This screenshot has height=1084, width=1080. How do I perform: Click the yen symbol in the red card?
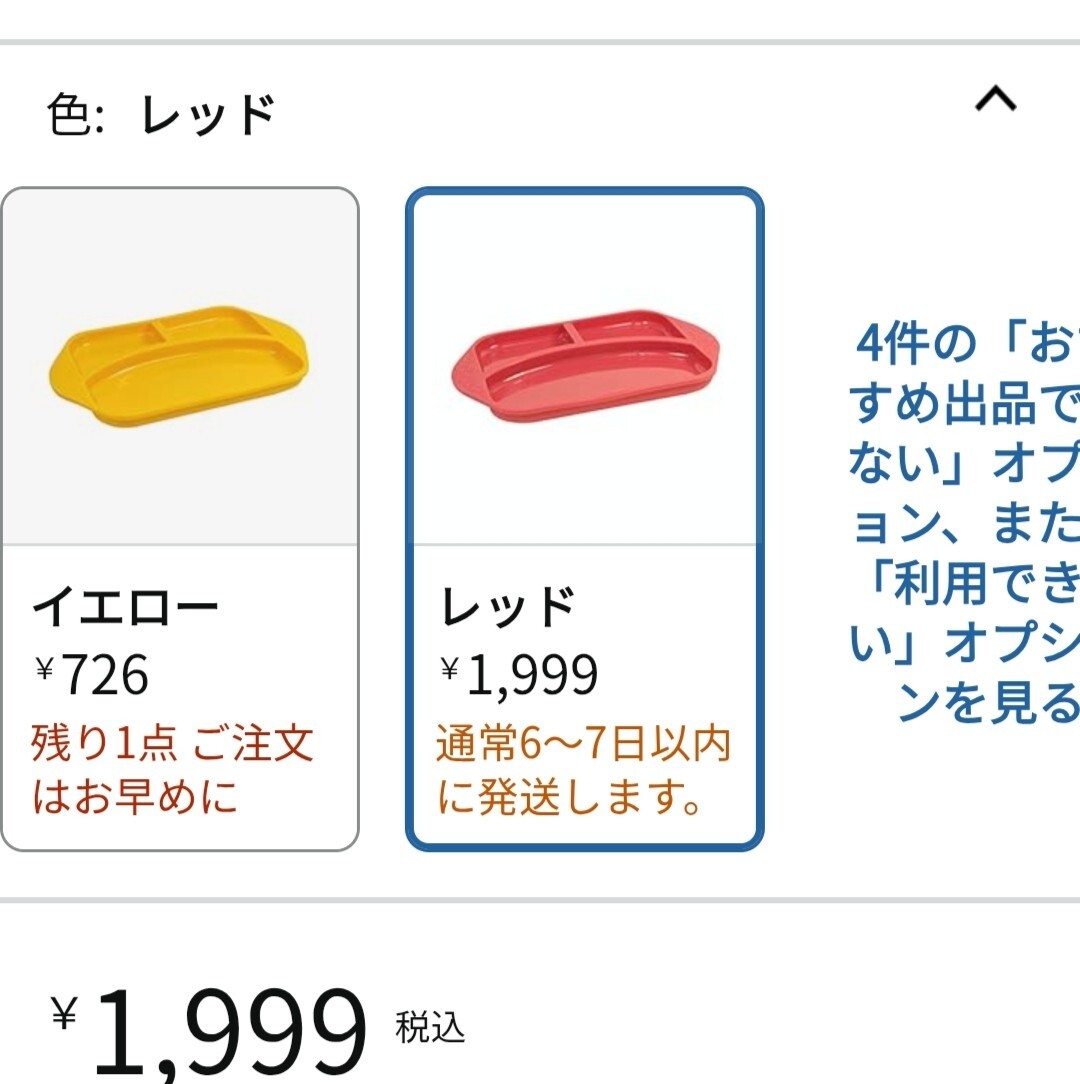450,668
